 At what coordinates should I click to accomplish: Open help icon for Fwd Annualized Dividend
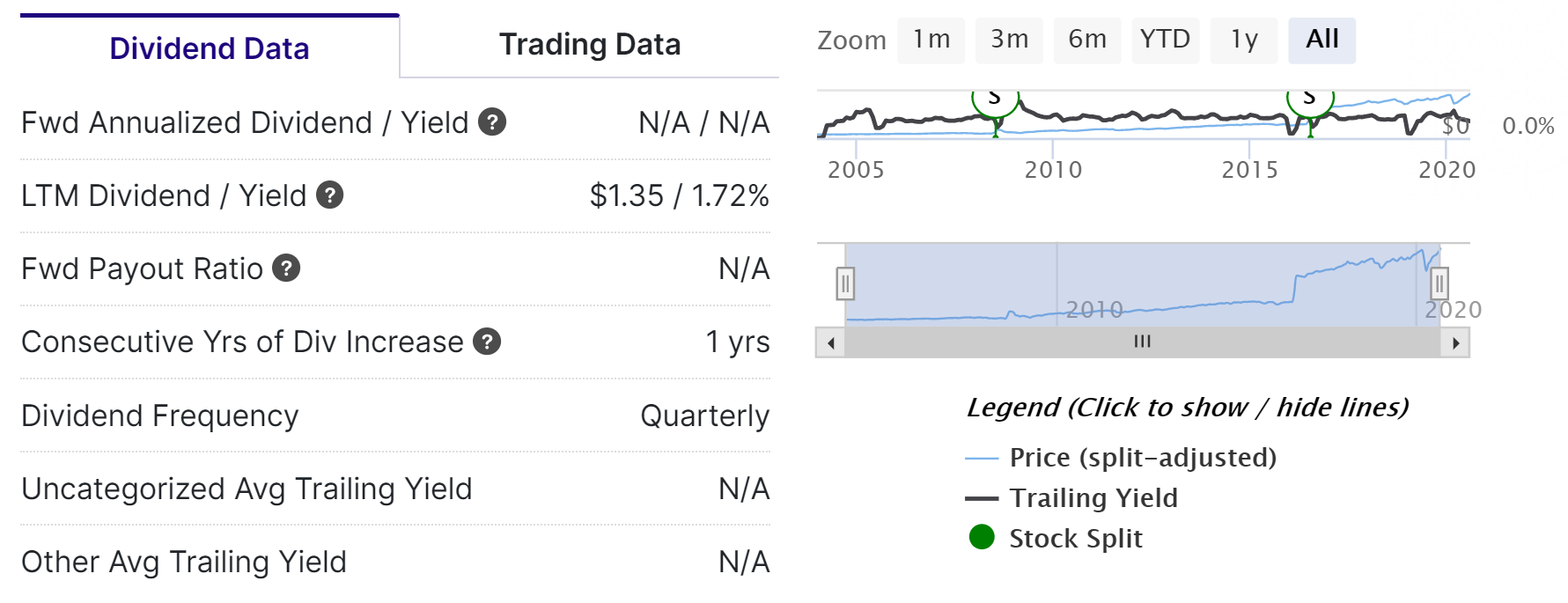tap(492, 121)
